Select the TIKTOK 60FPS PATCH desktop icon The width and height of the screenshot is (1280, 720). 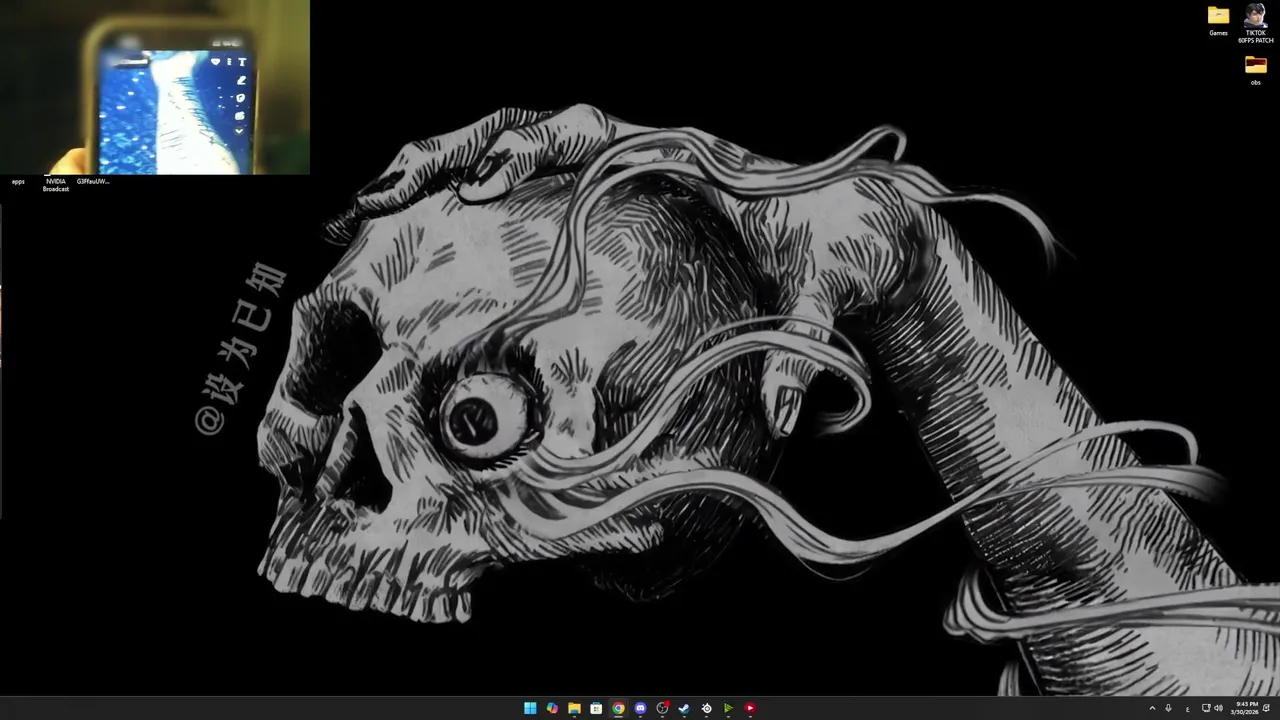pyautogui.click(x=1255, y=24)
